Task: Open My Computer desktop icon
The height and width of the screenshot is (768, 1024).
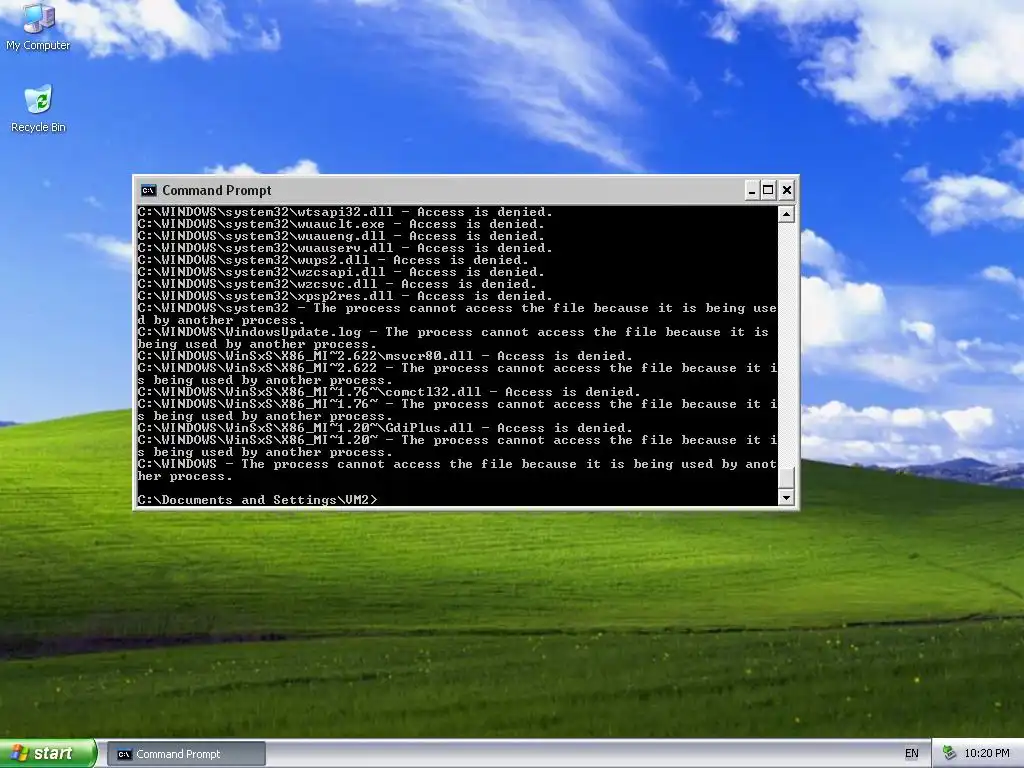Action: (x=38, y=26)
